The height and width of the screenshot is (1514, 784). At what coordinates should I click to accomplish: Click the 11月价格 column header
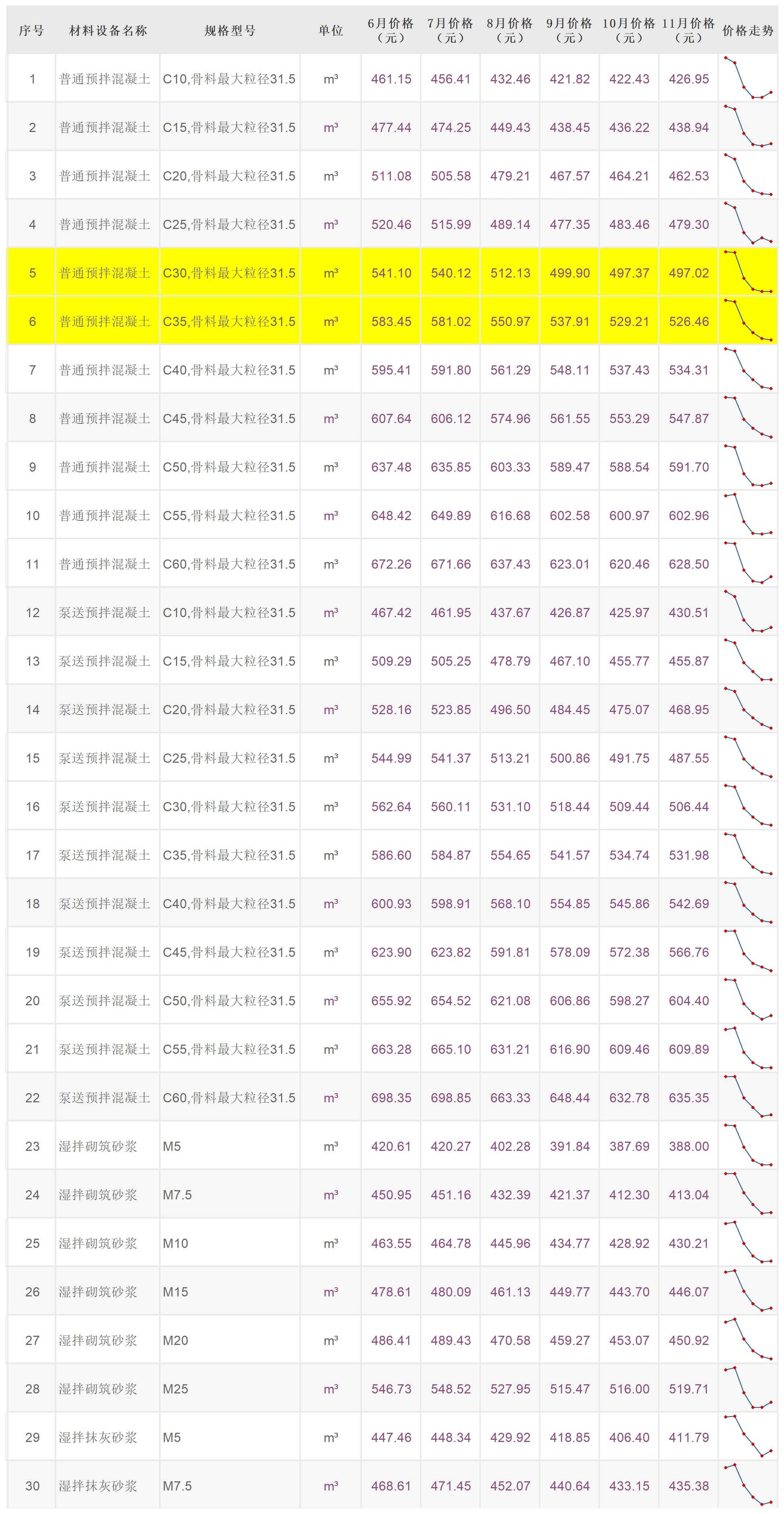[x=688, y=31]
